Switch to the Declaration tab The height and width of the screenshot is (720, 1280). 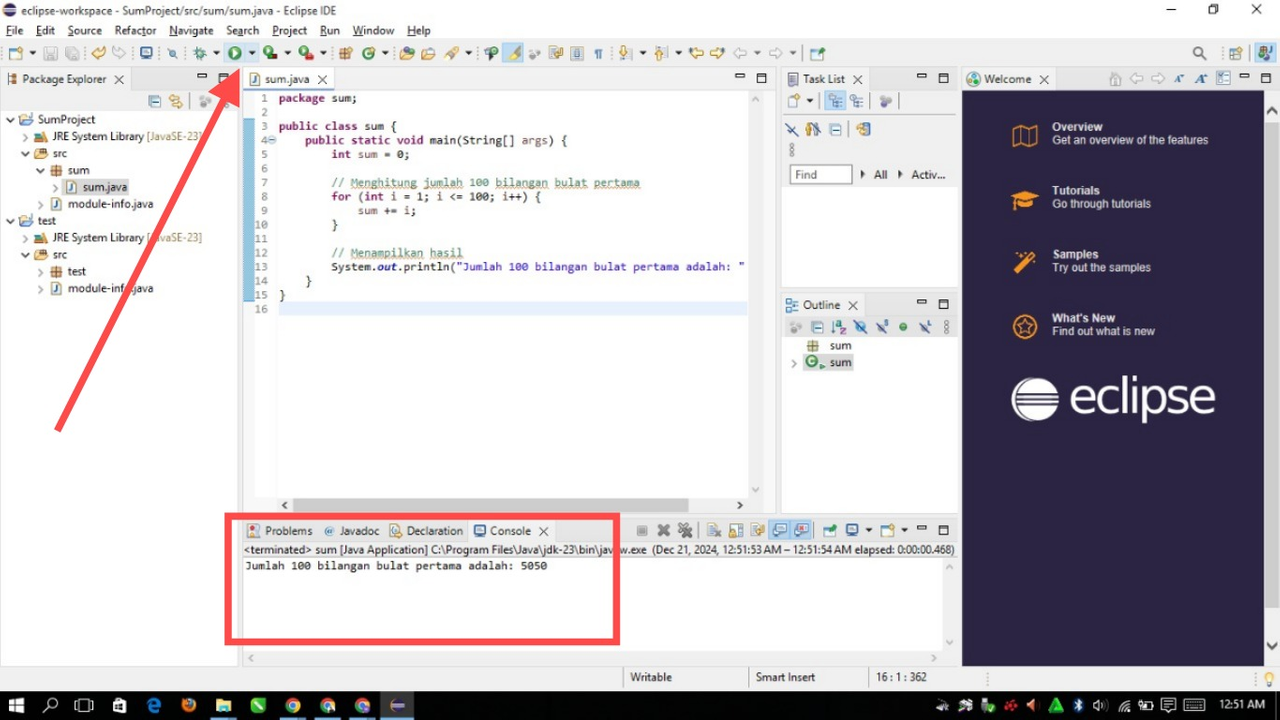click(x=426, y=531)
